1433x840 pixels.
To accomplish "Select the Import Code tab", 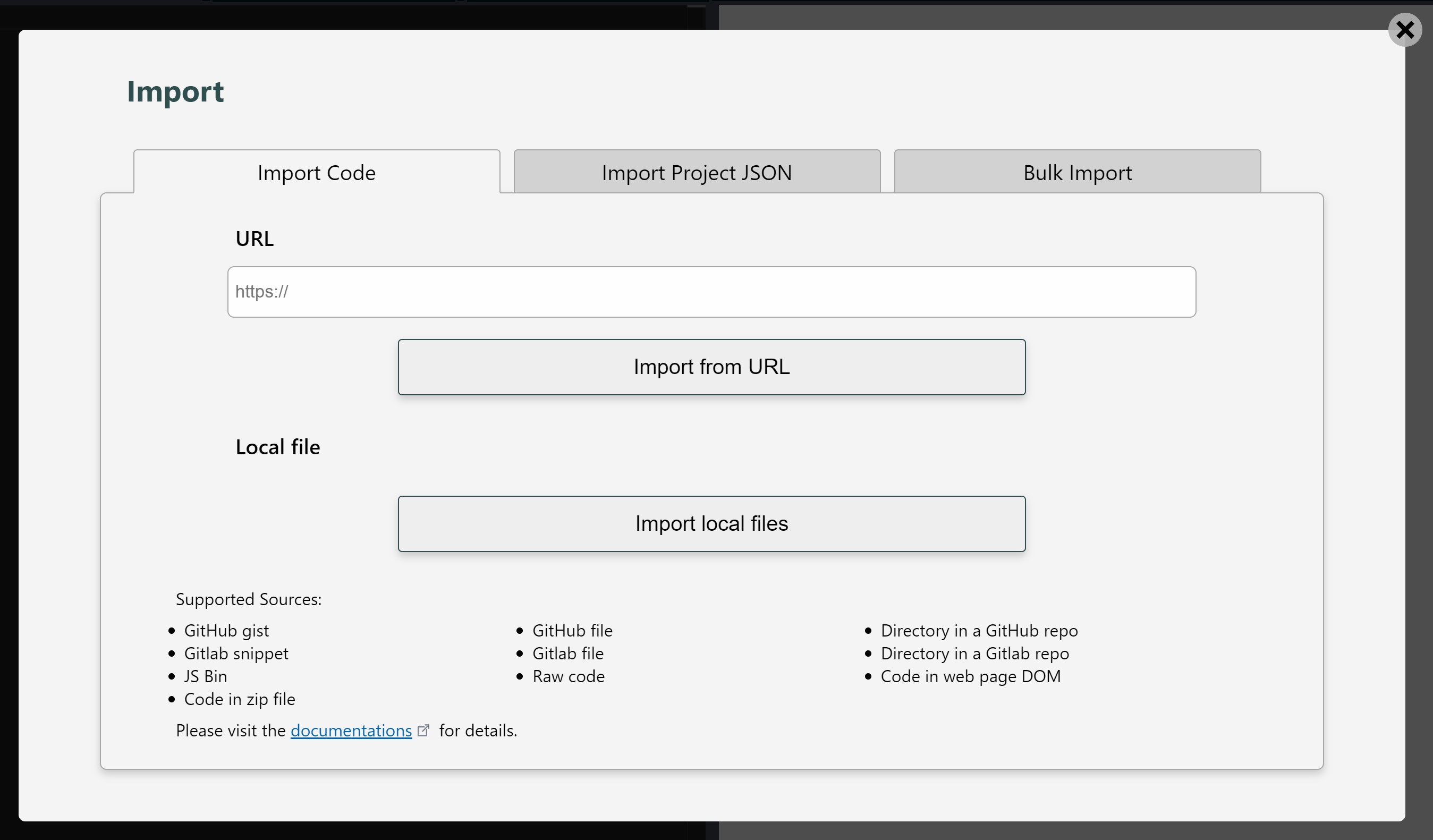I will [316, 172].
